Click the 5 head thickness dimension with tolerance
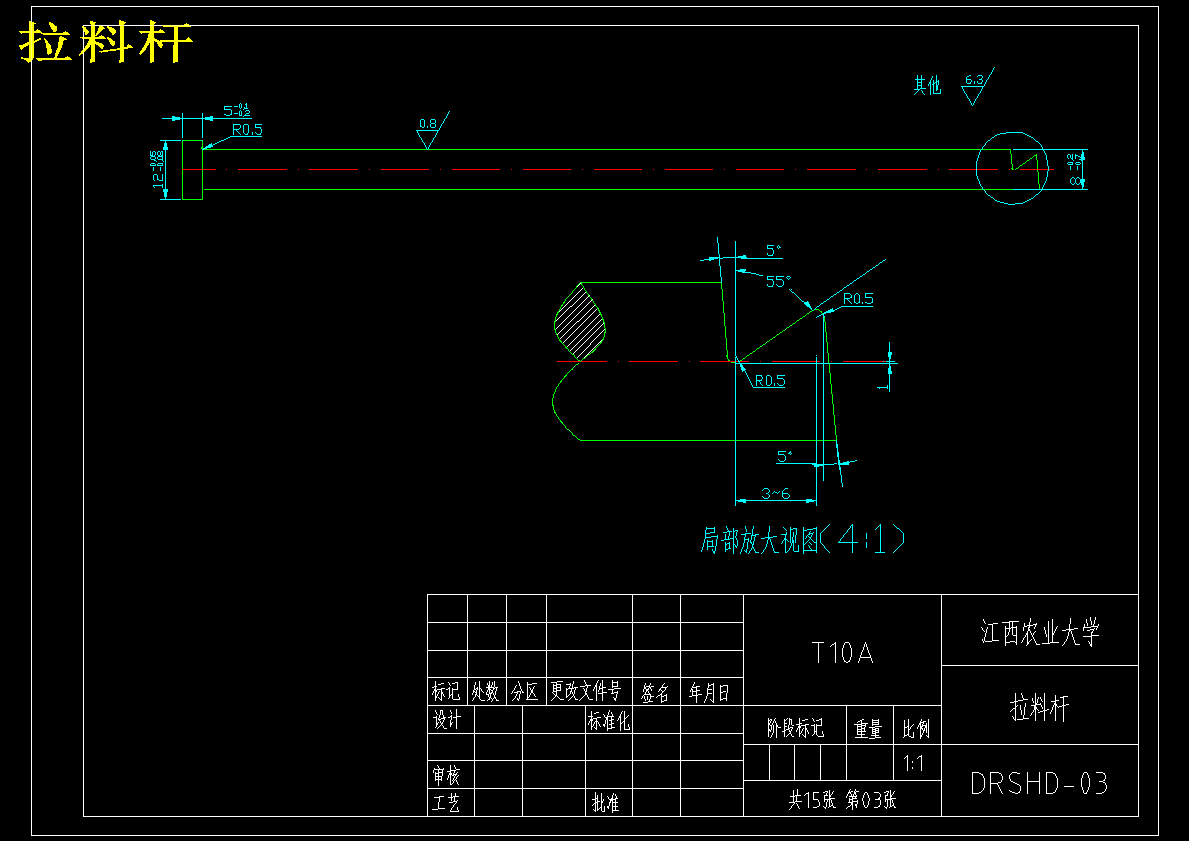Viewport: 1189px width, 841px height. tap(237, 111)
